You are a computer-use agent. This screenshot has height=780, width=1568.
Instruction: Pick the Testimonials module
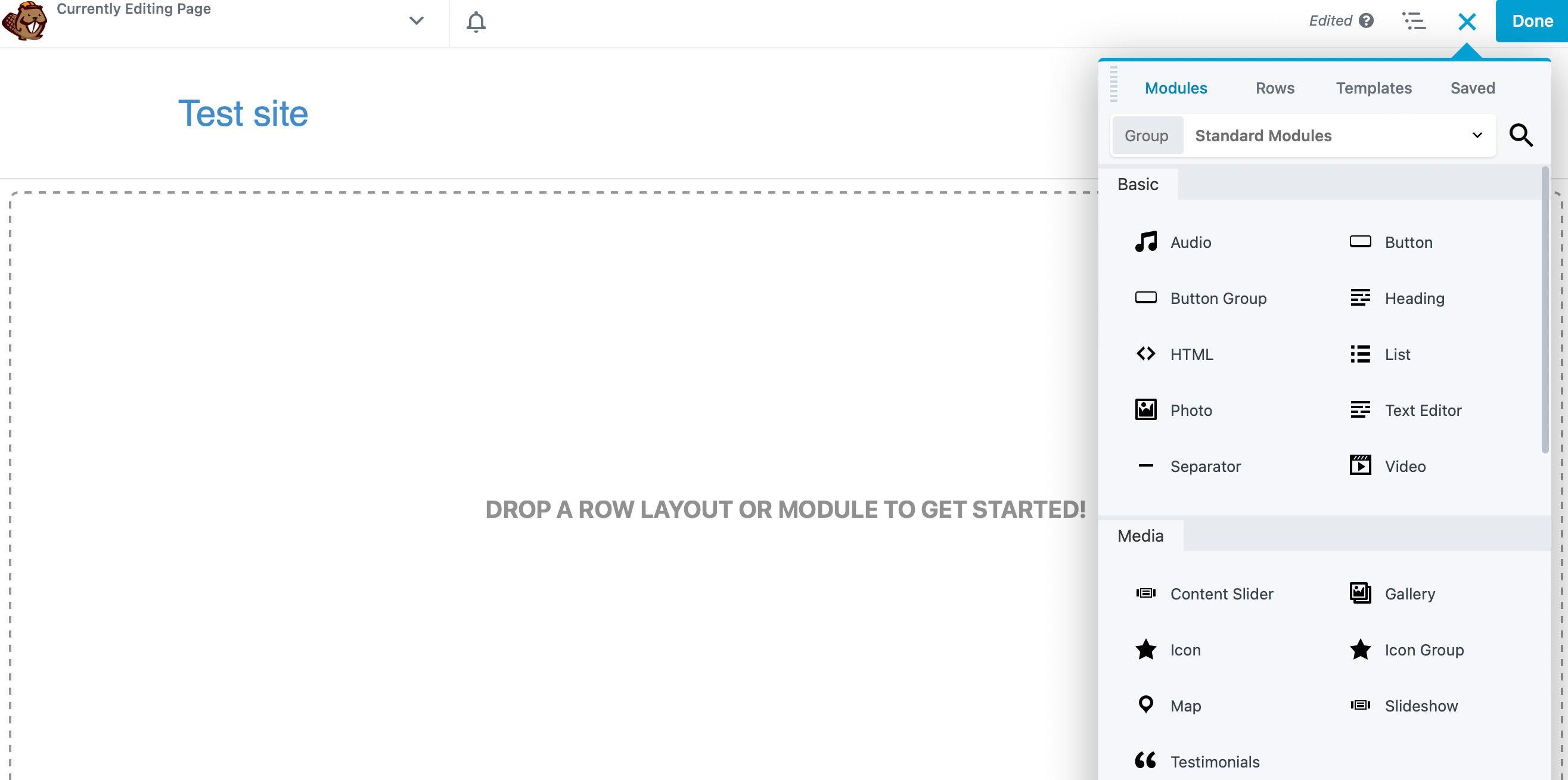pos(1214,761)
